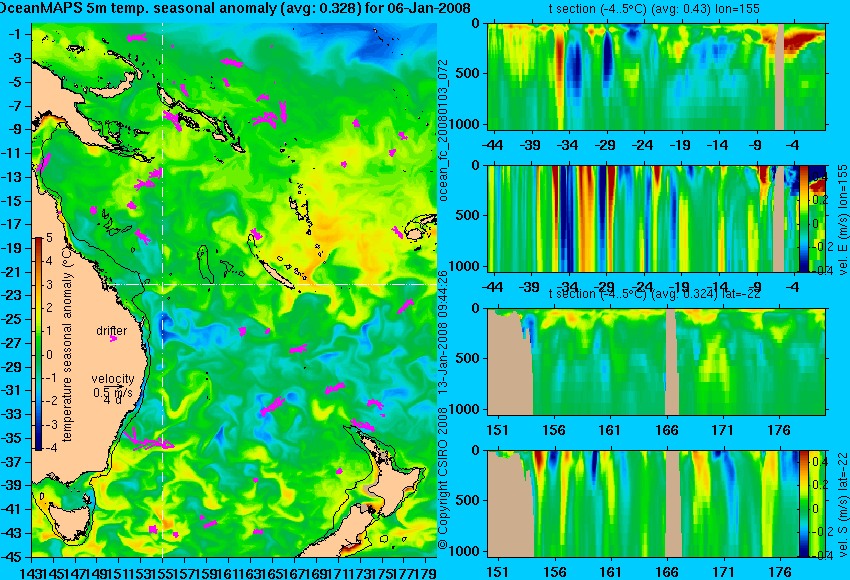Click the '179' longitude label on the main map
Viewport: 850px width, 580px height.
(426, 572)
